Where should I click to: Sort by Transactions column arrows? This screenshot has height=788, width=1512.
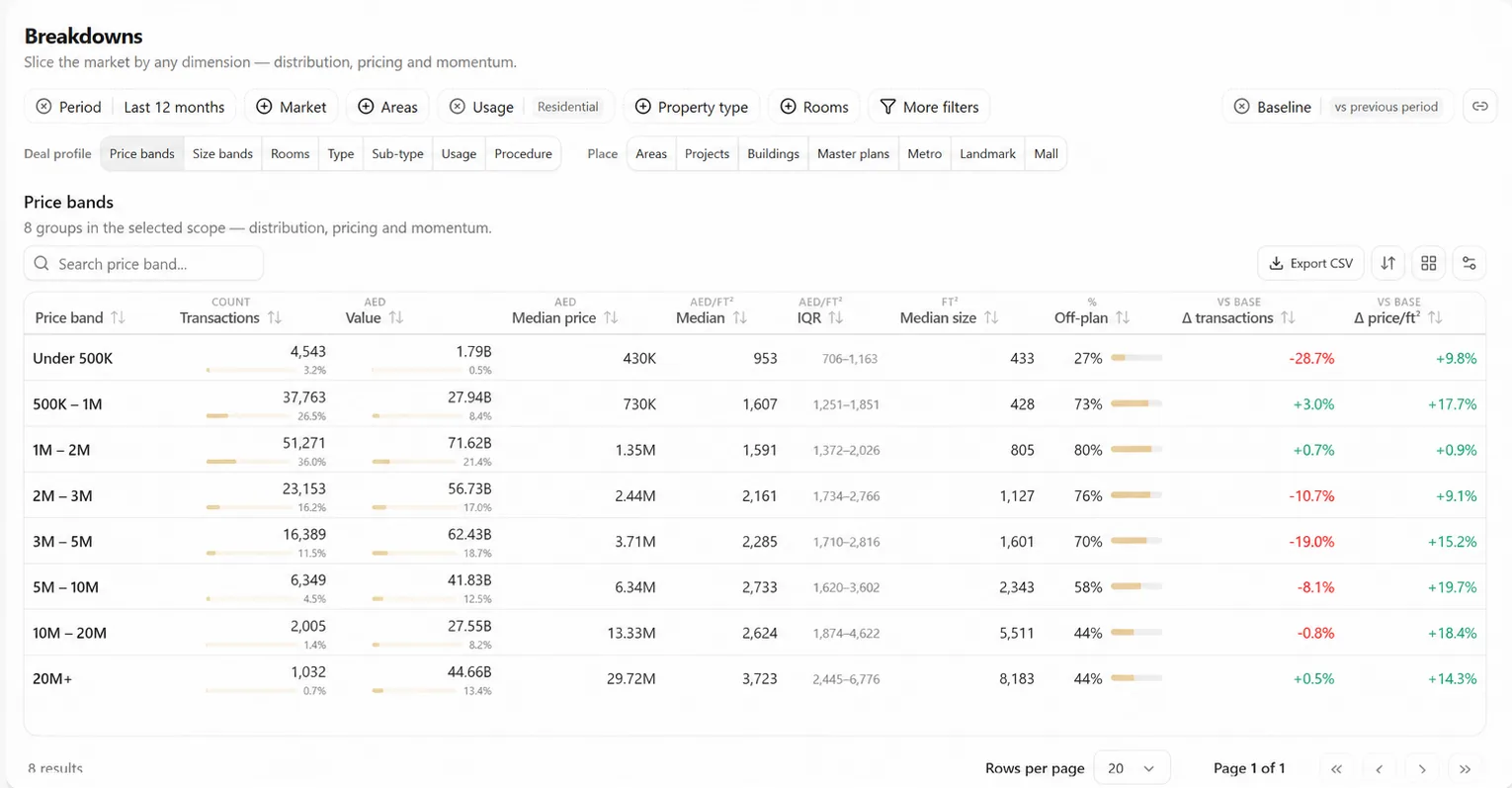pyautogui.click(x=274, y=317)
